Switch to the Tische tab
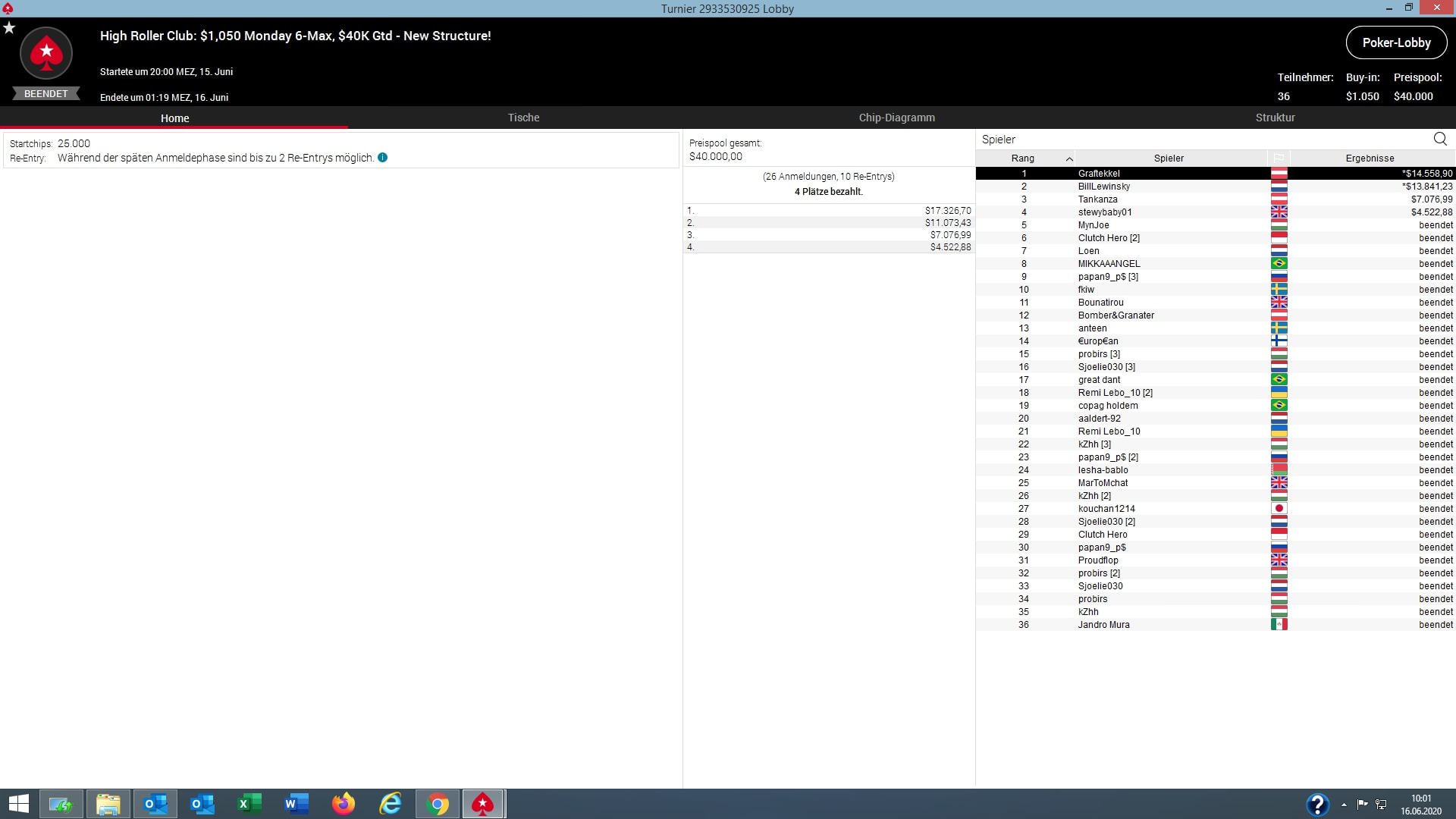Image resolution: width=1456 pixels, height=819 pixels. pos(523,118)
